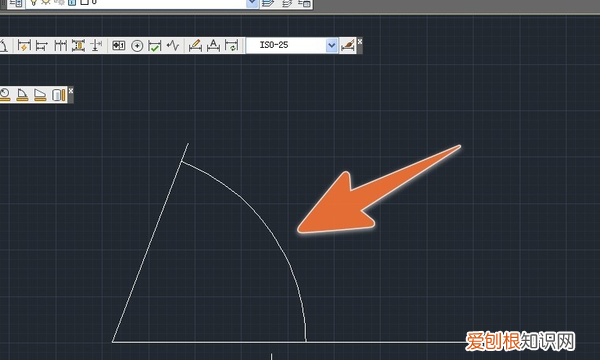Select the Continue dimension tool

[60, 46]
